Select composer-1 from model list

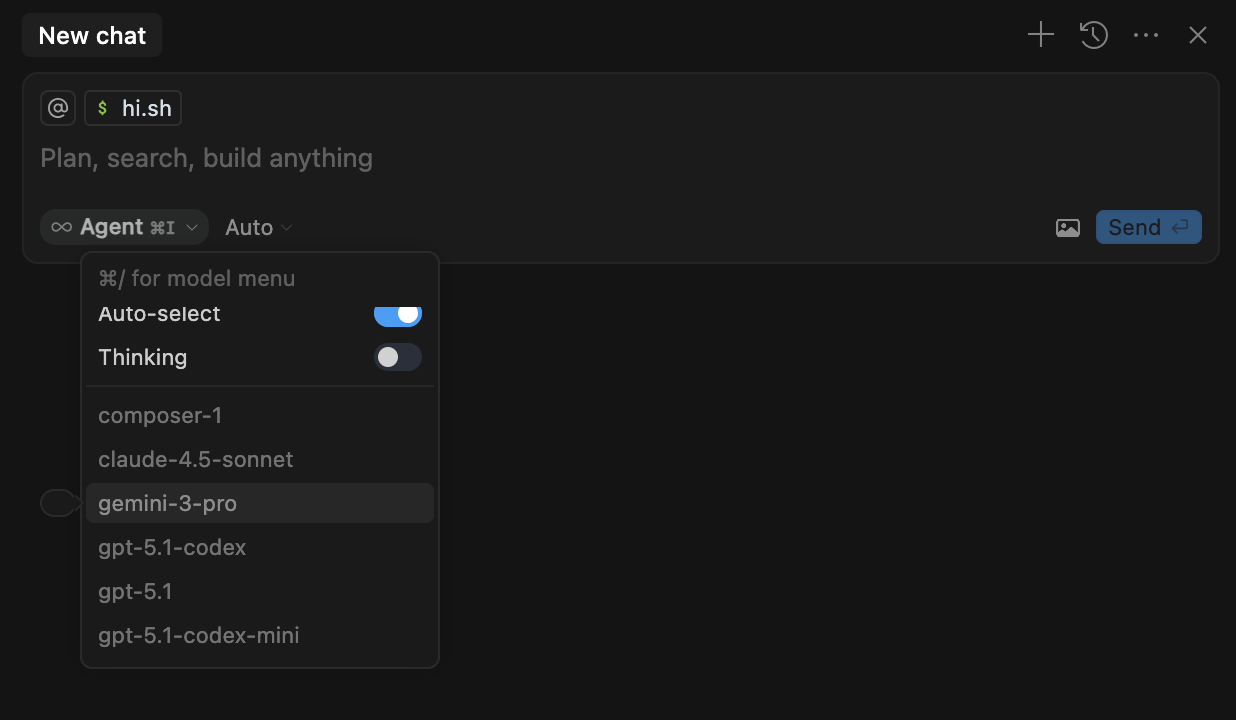coord(160,415)
